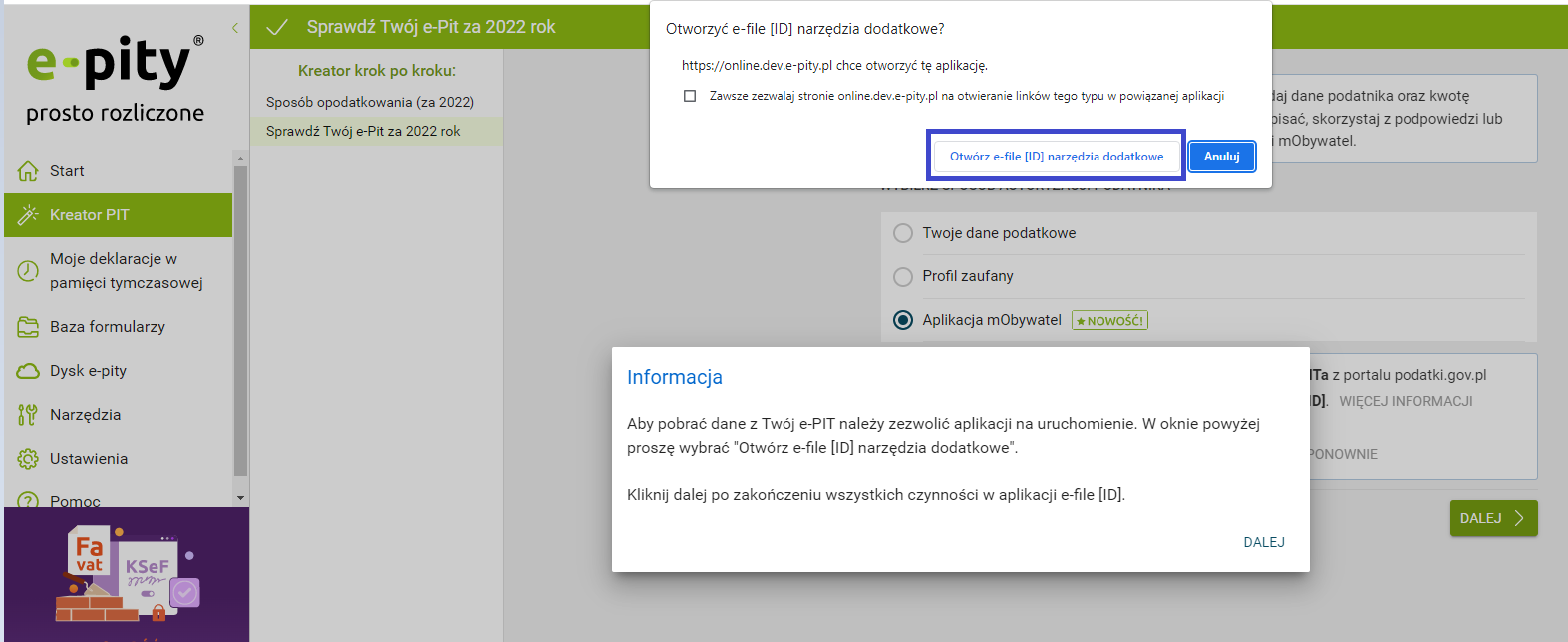The height and width of the screenshot is (642, 1568).
Task: Click the Start home icon
Action: tap(28, 171)
